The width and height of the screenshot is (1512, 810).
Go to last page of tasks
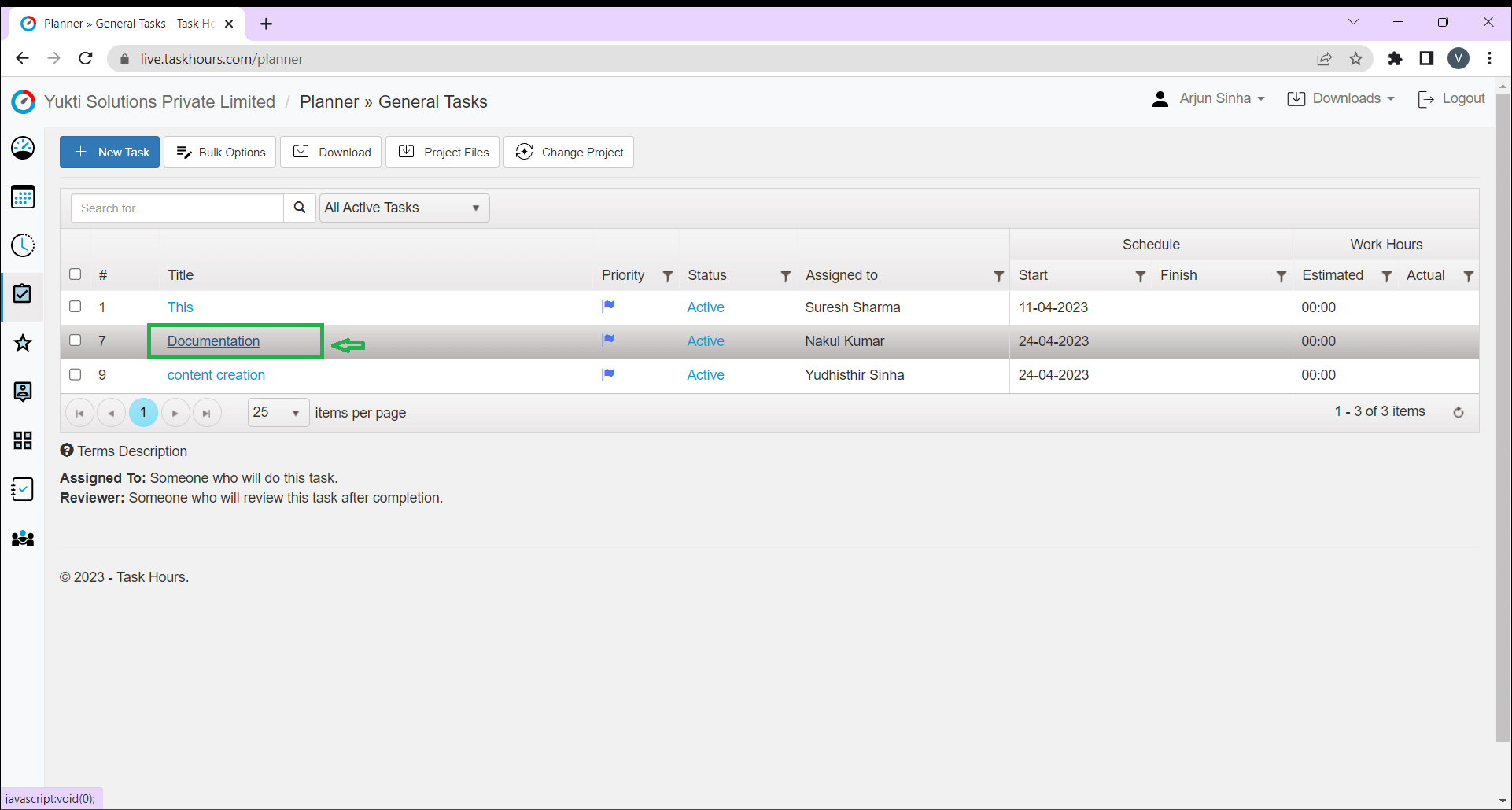pyautogui.click(x=207, y=413)
